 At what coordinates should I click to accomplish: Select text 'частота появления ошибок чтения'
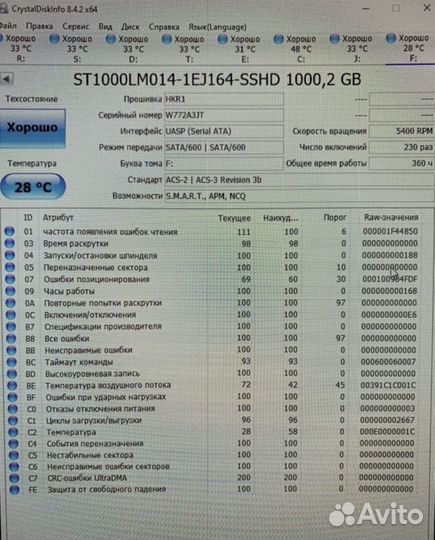point(110,232)
